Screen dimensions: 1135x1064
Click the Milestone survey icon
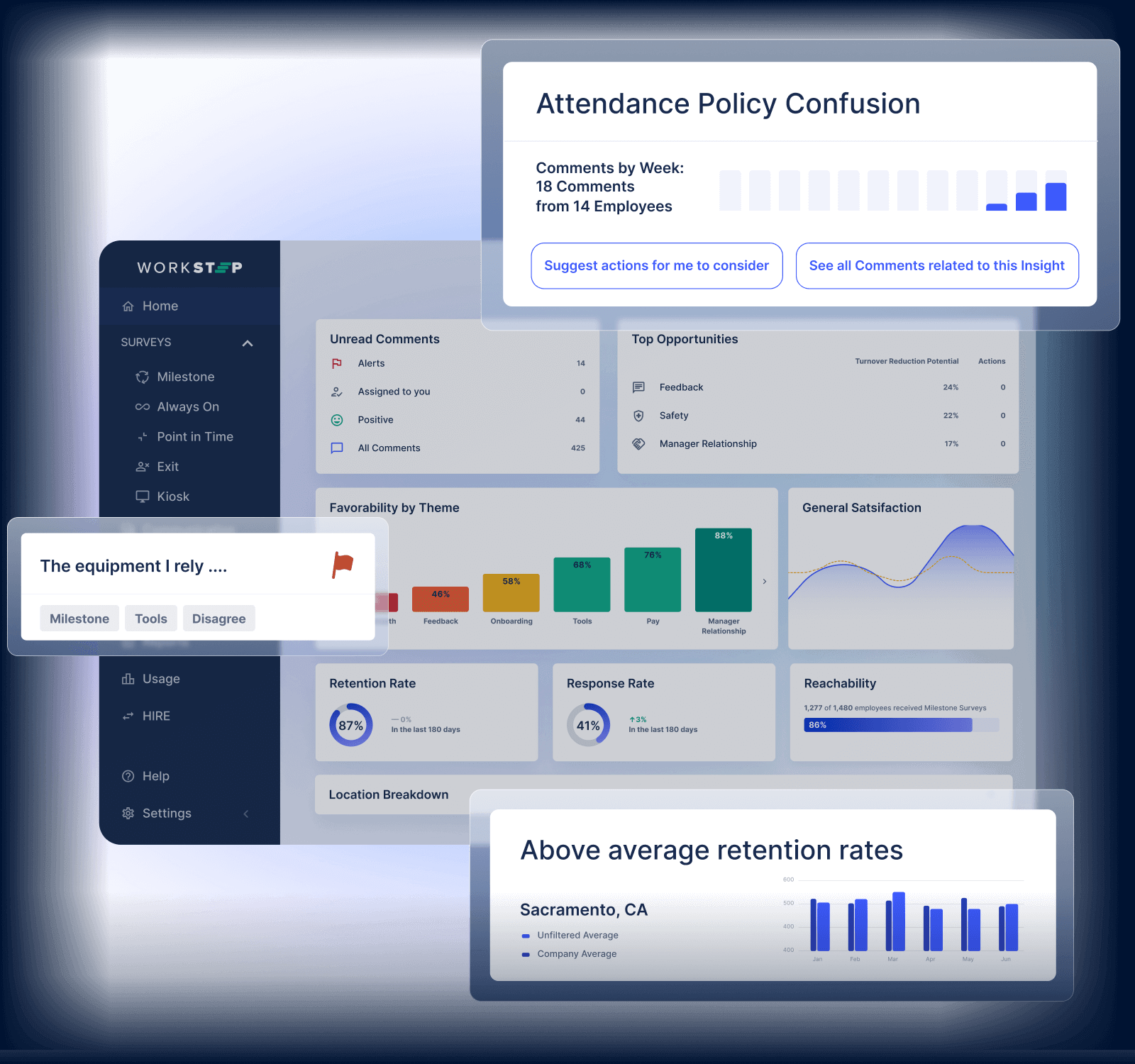(x=143, y=377)
